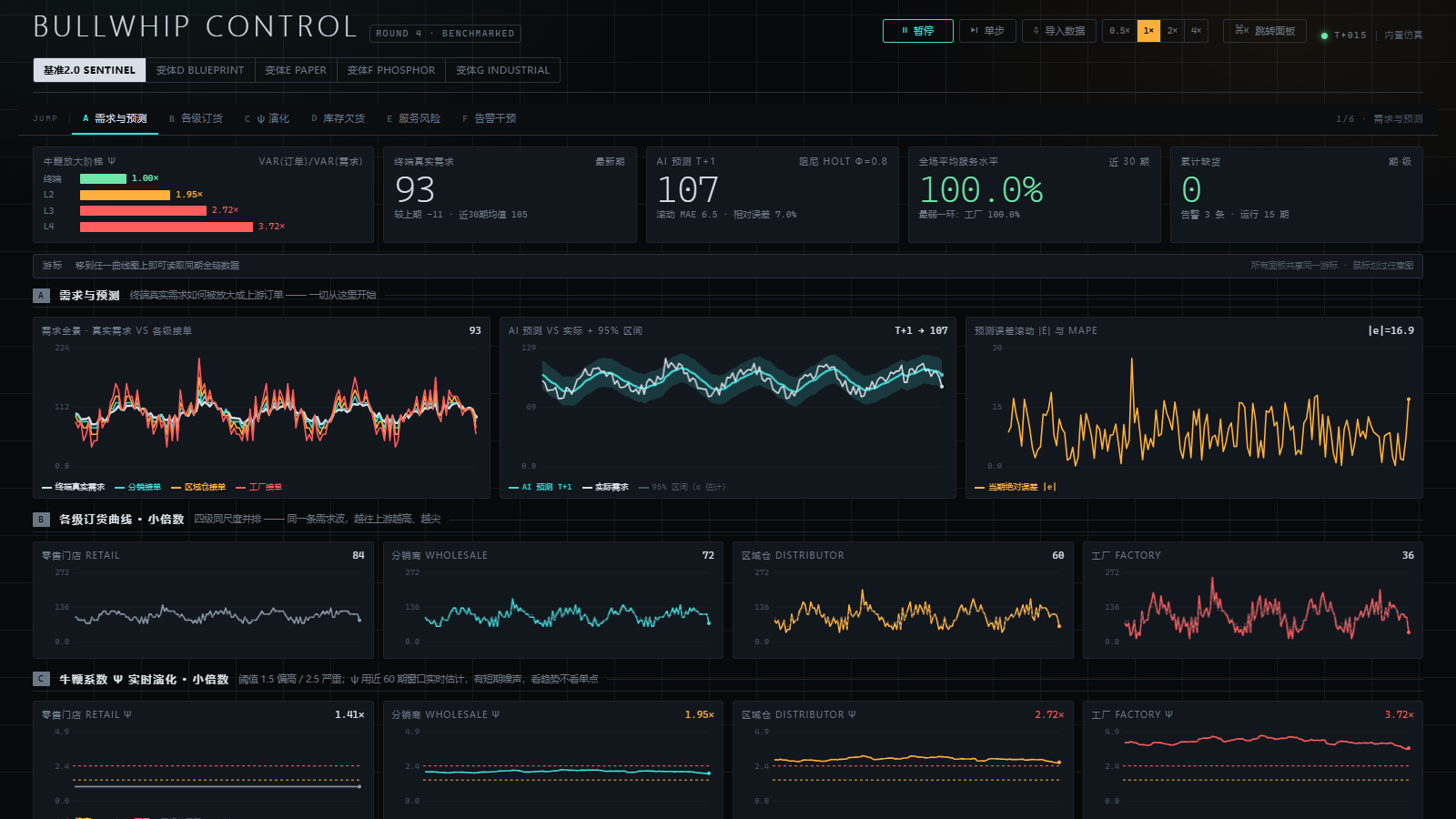The height and width of the screenshot is (819, 1456).
Task: Jump to section A 需求与预测
Action: click(x=115, y=119)
